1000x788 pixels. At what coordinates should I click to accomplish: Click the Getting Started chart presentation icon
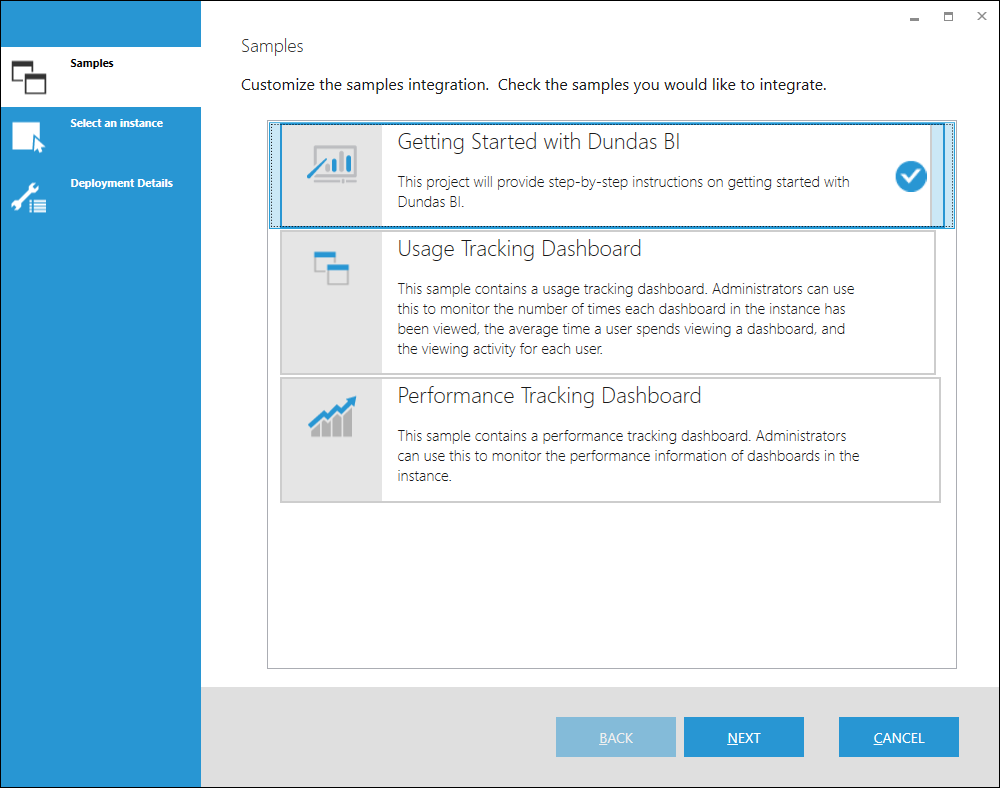point(332,164)
